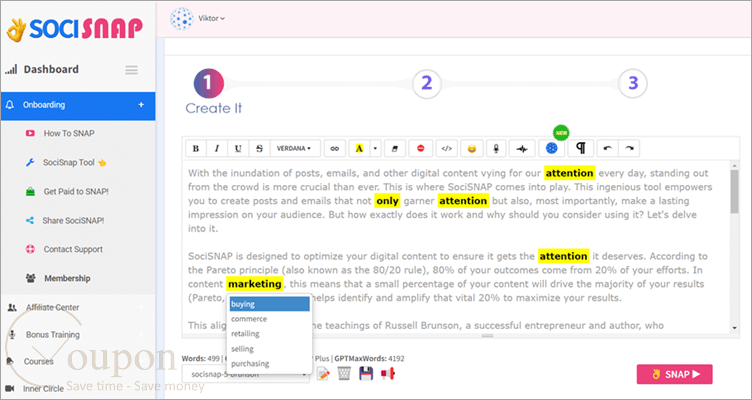Go to wizard step 3
The image size is (752, 400).
[633, 83]
